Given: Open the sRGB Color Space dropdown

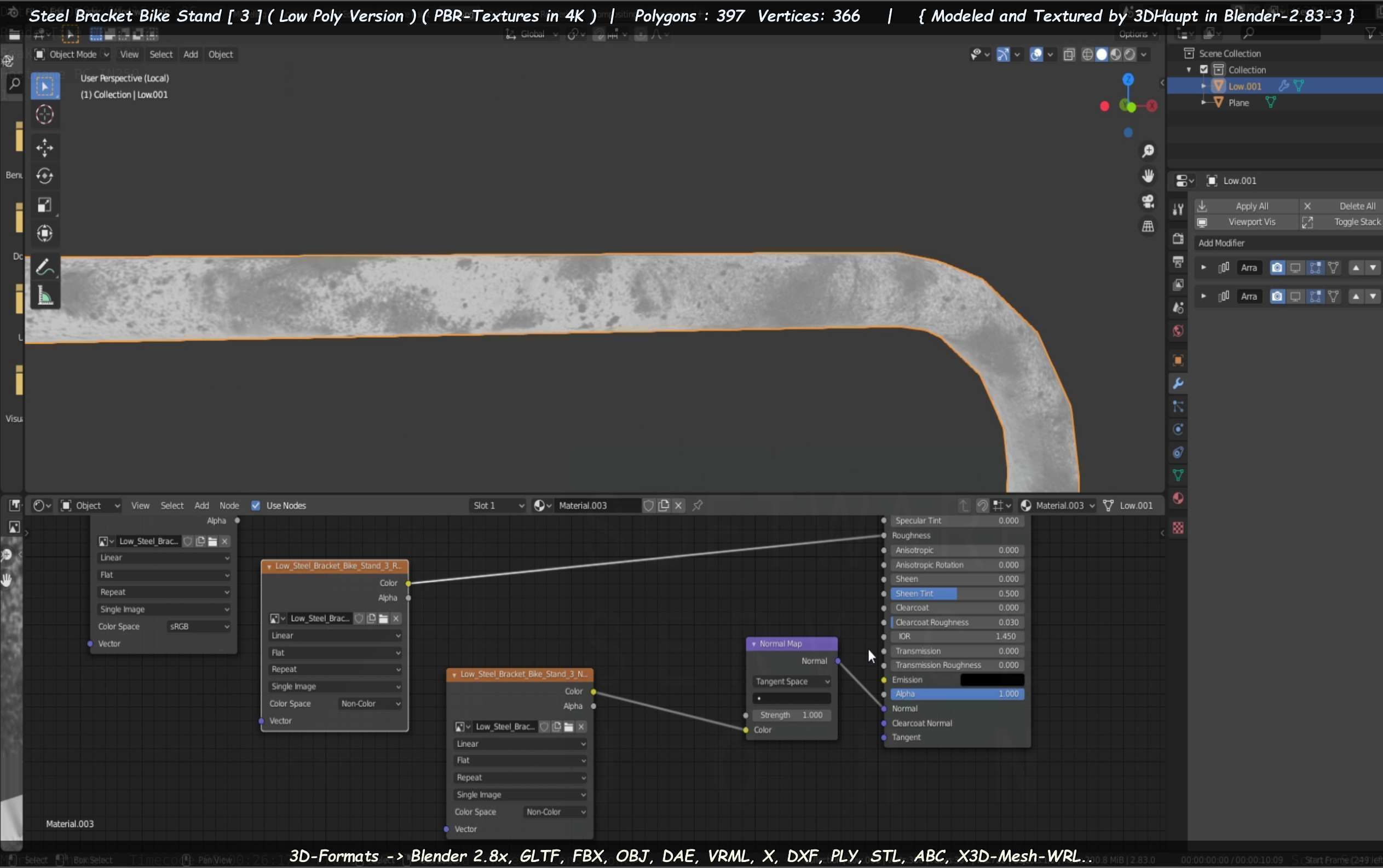Looking at the screenshot, I should click(x=199, y=626).
